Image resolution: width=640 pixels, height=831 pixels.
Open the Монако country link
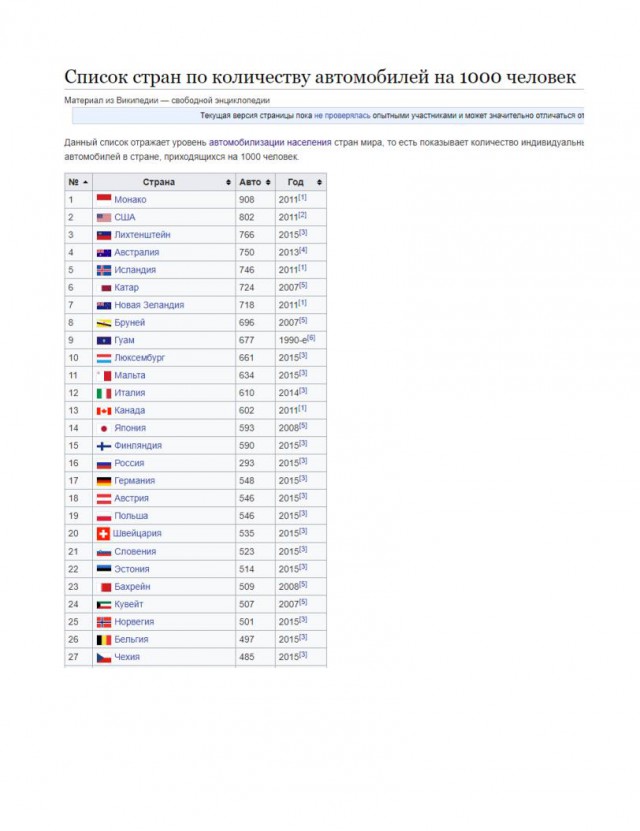[x=130, y=200]
